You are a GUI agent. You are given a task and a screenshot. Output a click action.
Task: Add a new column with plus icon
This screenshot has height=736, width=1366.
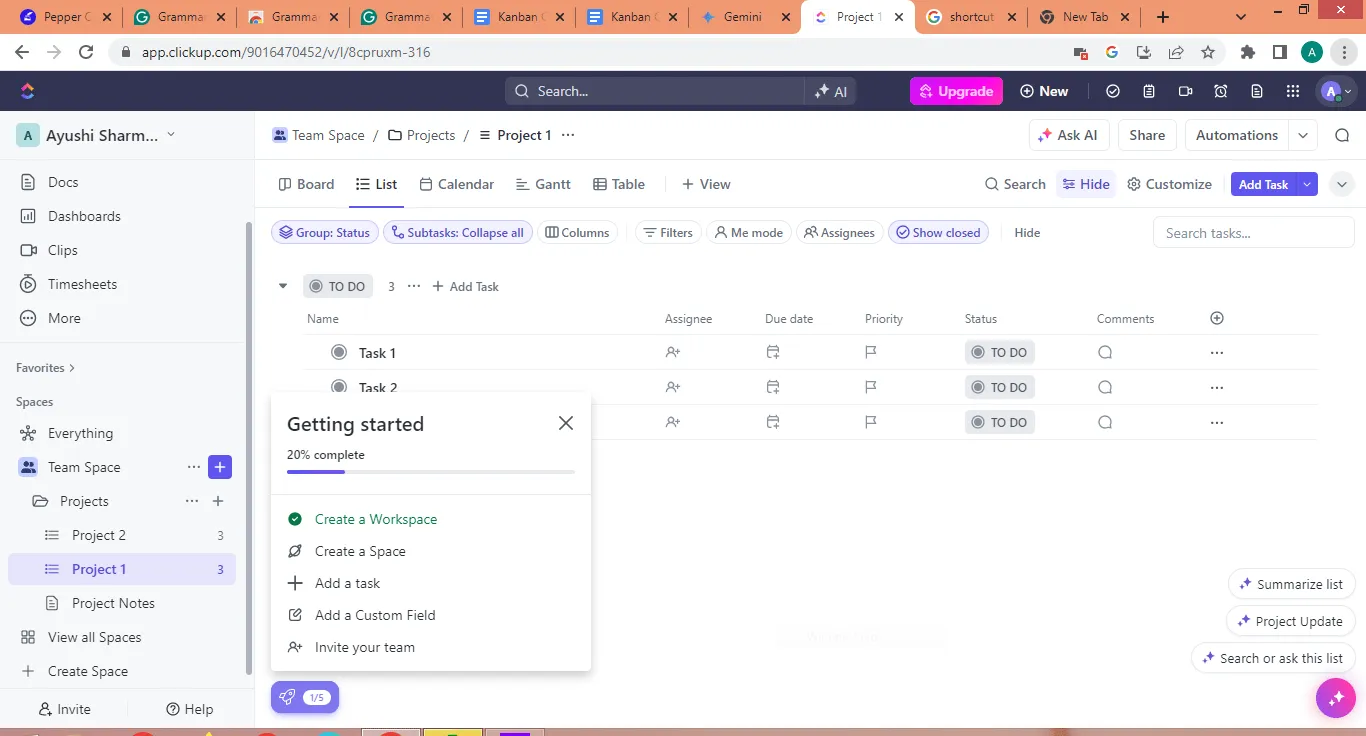tap(1217, 318)
